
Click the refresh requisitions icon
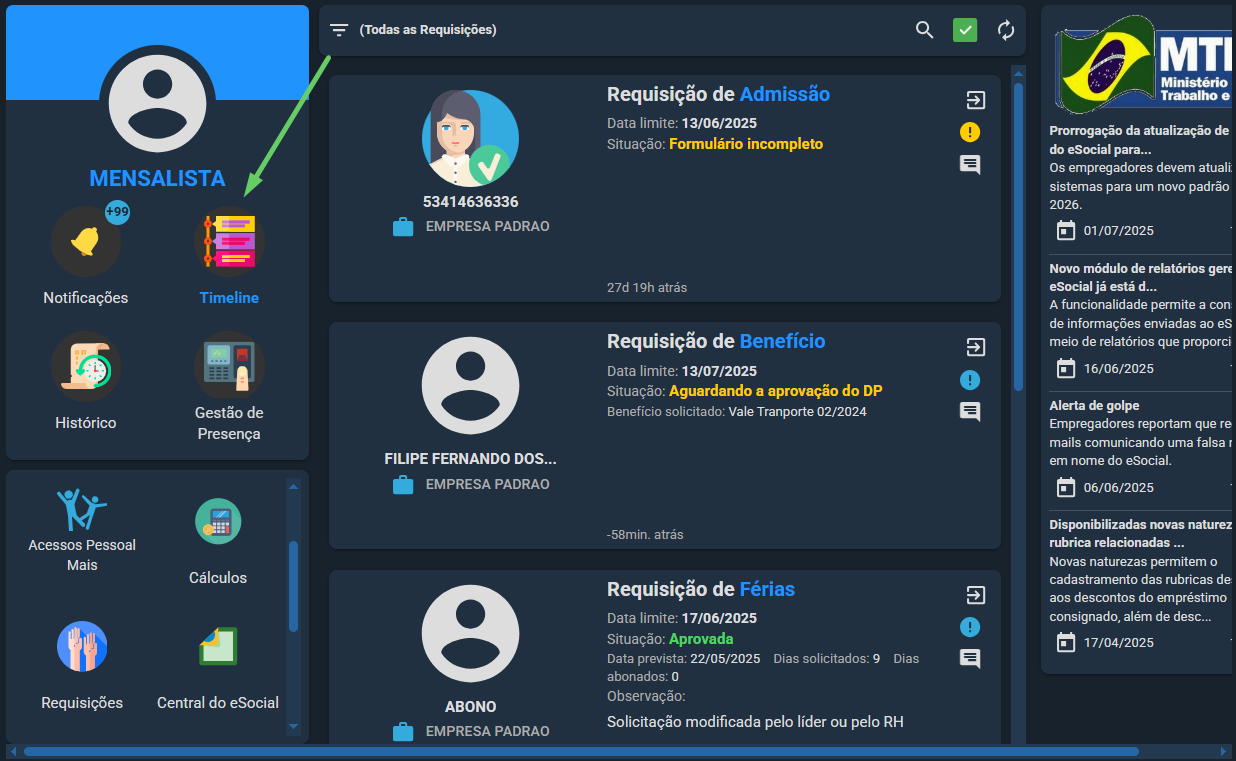pyautogui.click(x=1006, y=30)
